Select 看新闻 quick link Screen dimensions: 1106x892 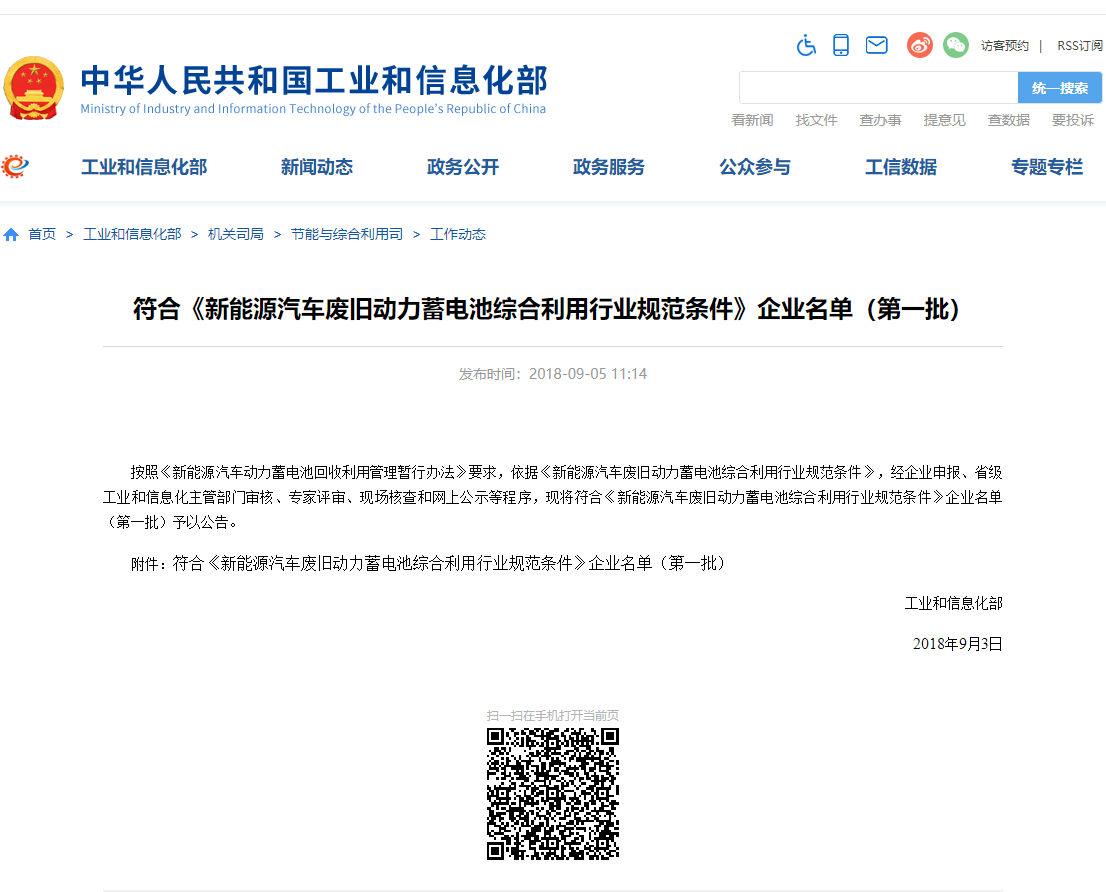click(752, 120)
